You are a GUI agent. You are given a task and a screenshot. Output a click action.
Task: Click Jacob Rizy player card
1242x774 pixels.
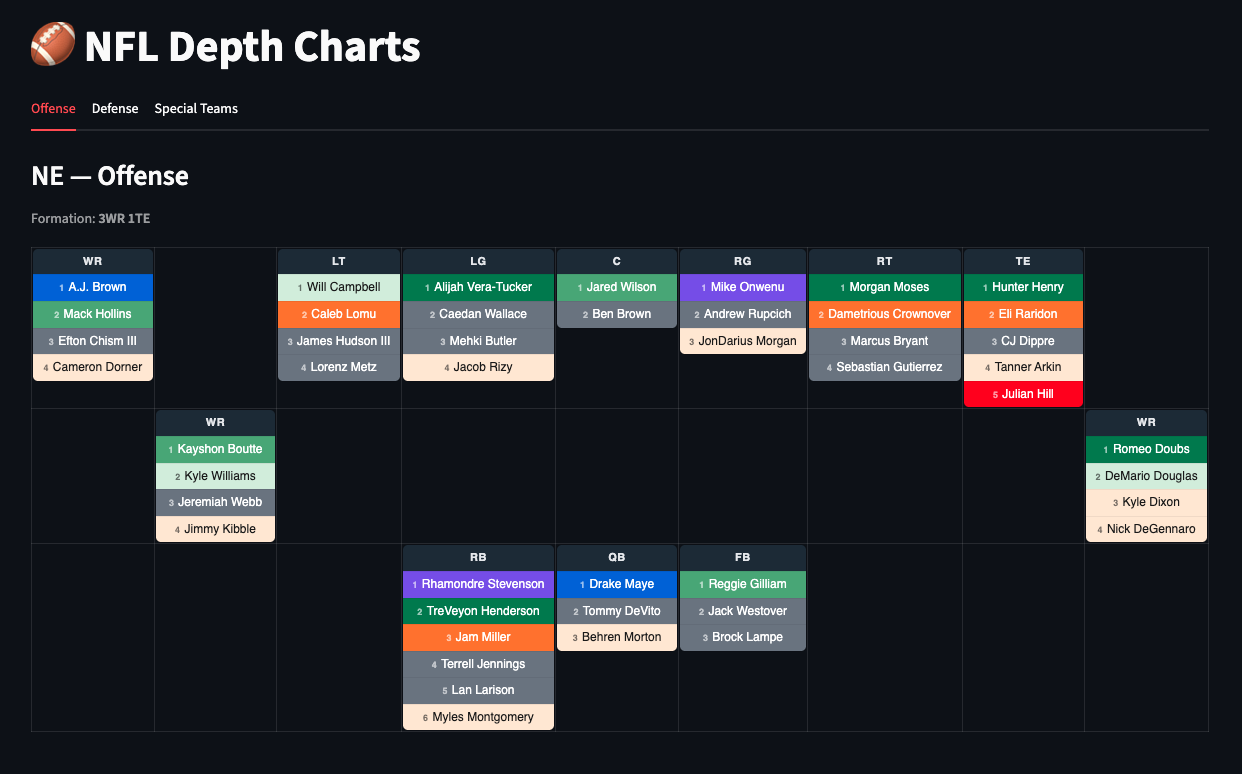click(x=478, y=367)
